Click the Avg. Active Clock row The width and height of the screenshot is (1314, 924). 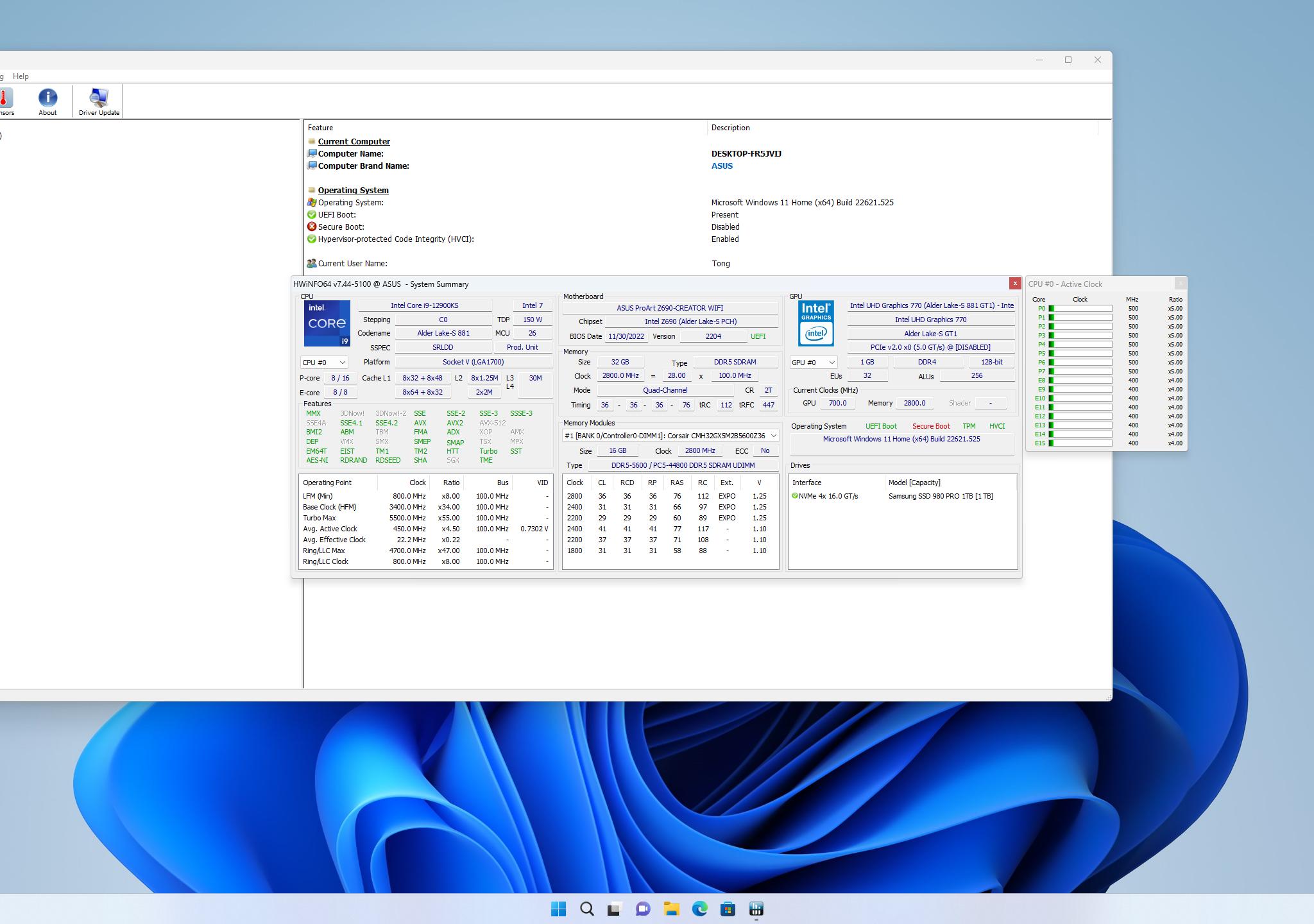coord(425,529)
